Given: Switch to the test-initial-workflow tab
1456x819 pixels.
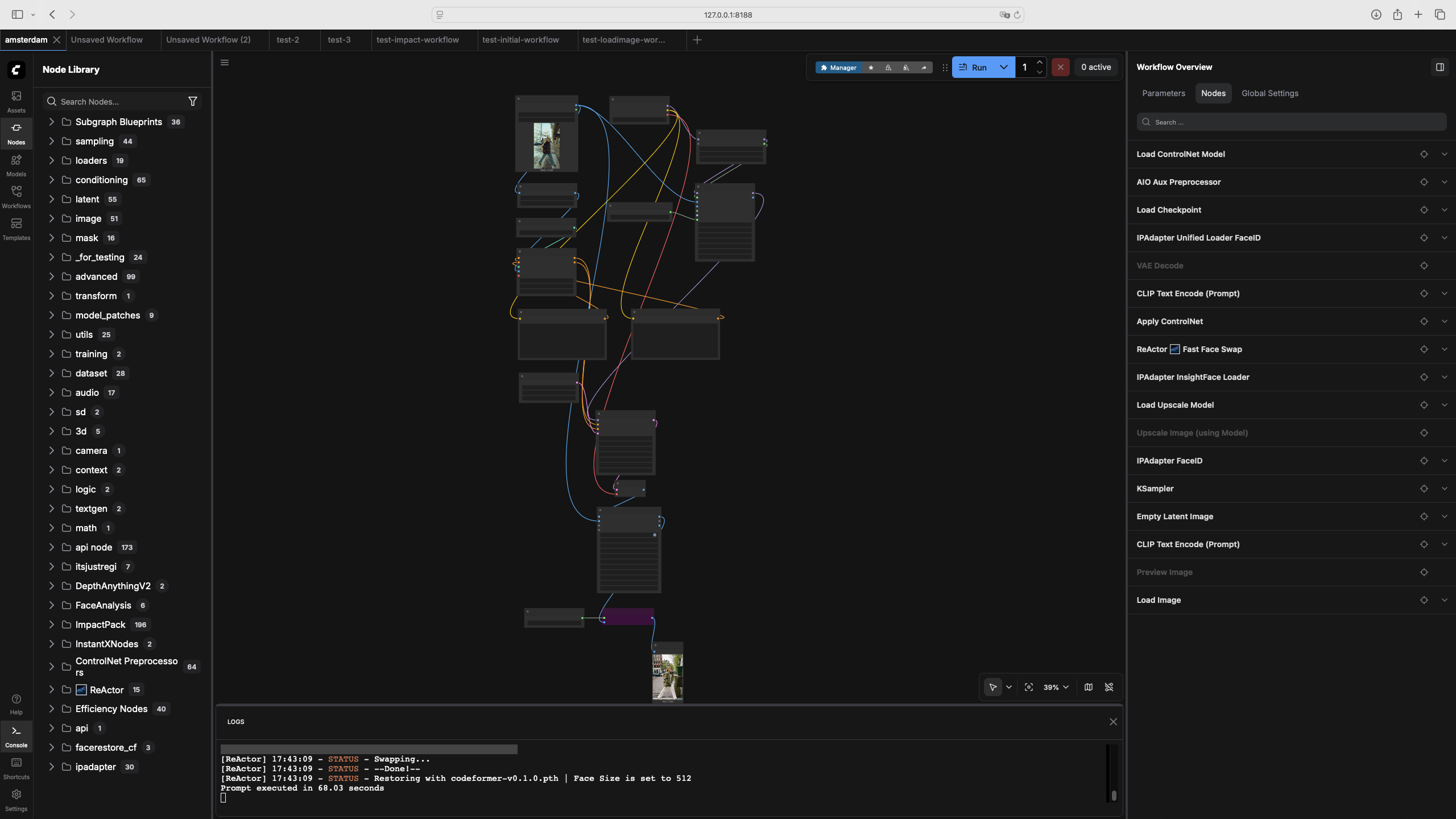Looking at the screenshot, I should tap(520, 40).
